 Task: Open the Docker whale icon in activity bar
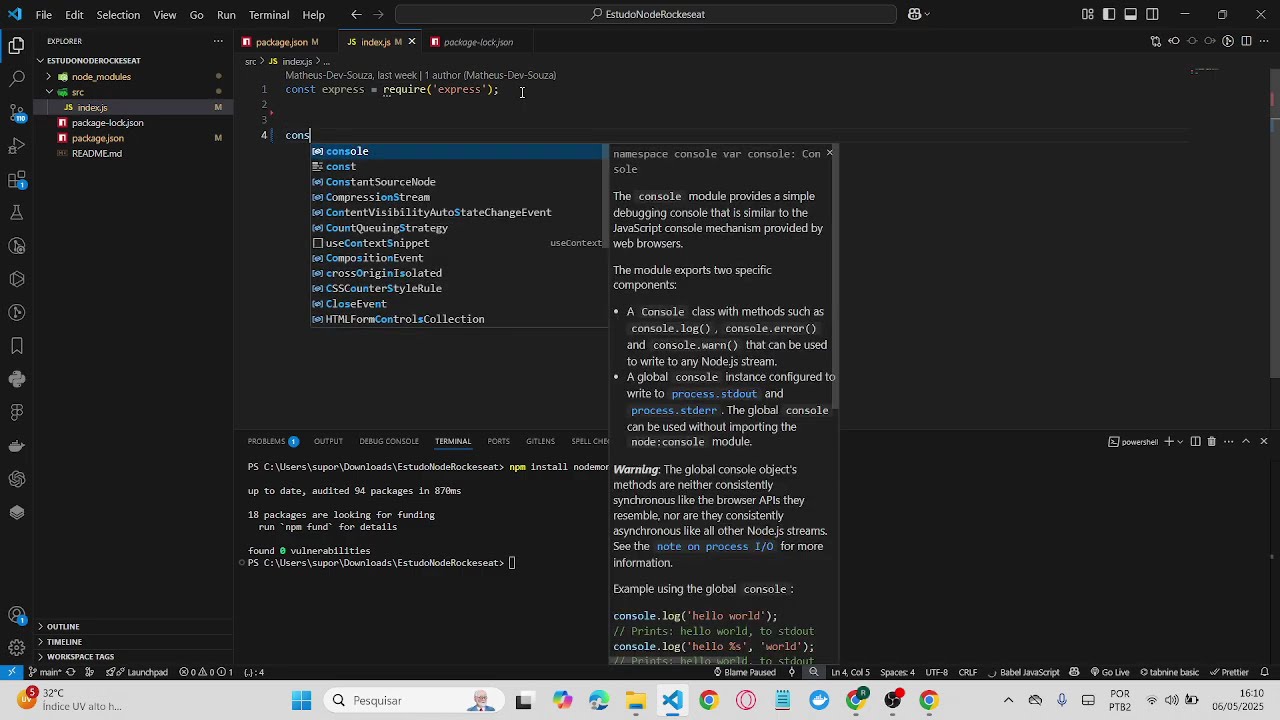tap(16, 446)
